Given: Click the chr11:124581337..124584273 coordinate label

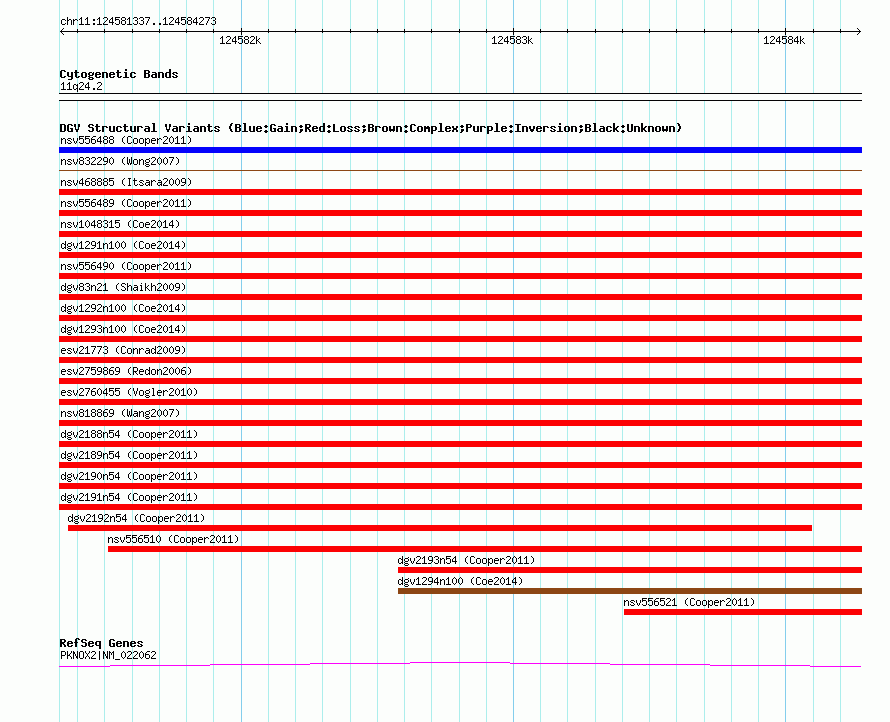Looking at the screenshot, I should coord(138,21).
